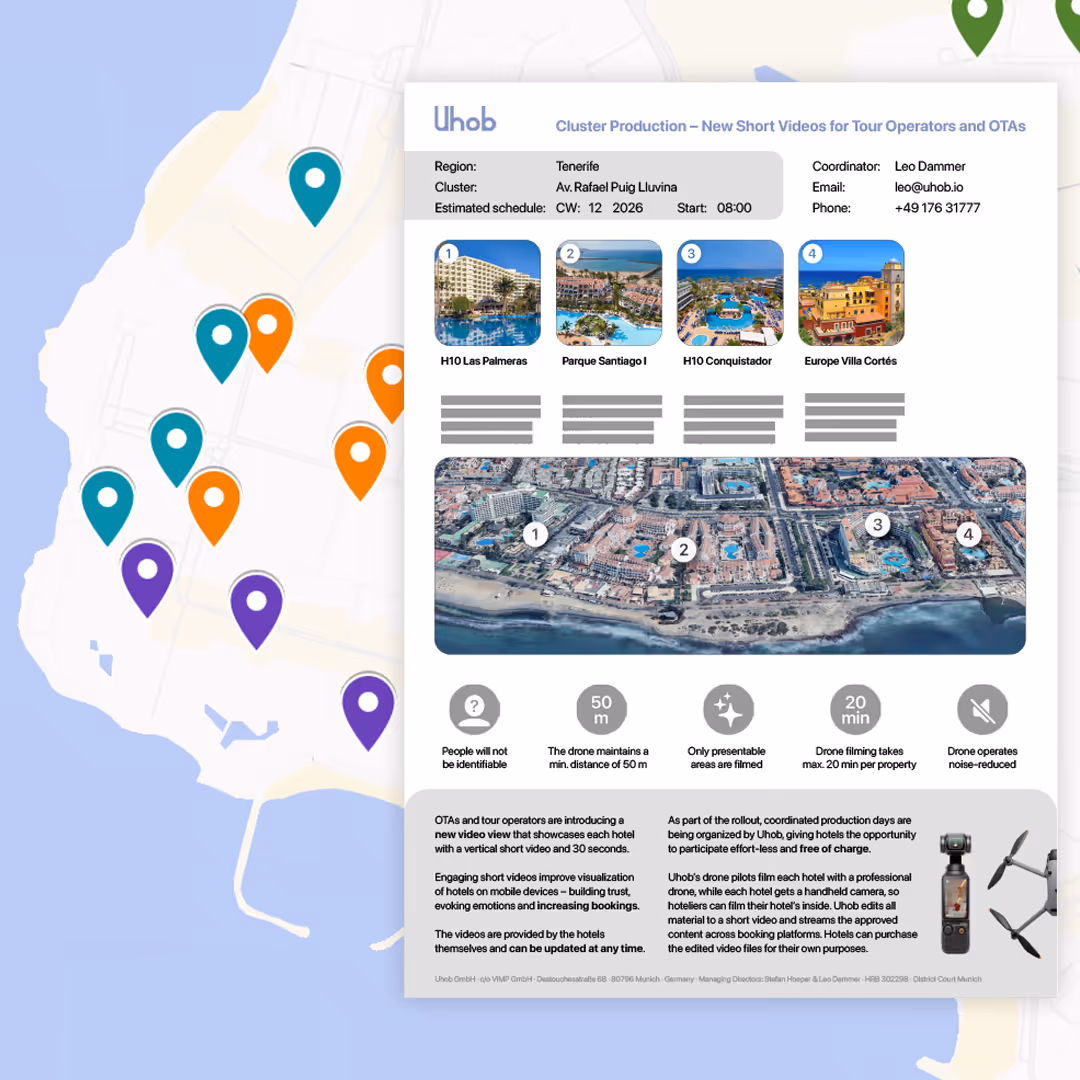The width and height of the screenshot is (1080, 1080).
Task: Click the sparkle presentable areas icon
Action: 728,709
